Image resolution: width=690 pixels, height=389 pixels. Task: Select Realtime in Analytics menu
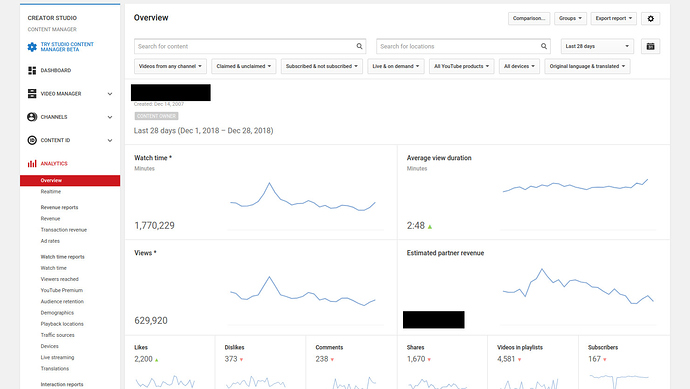click(x=51, y=191)
